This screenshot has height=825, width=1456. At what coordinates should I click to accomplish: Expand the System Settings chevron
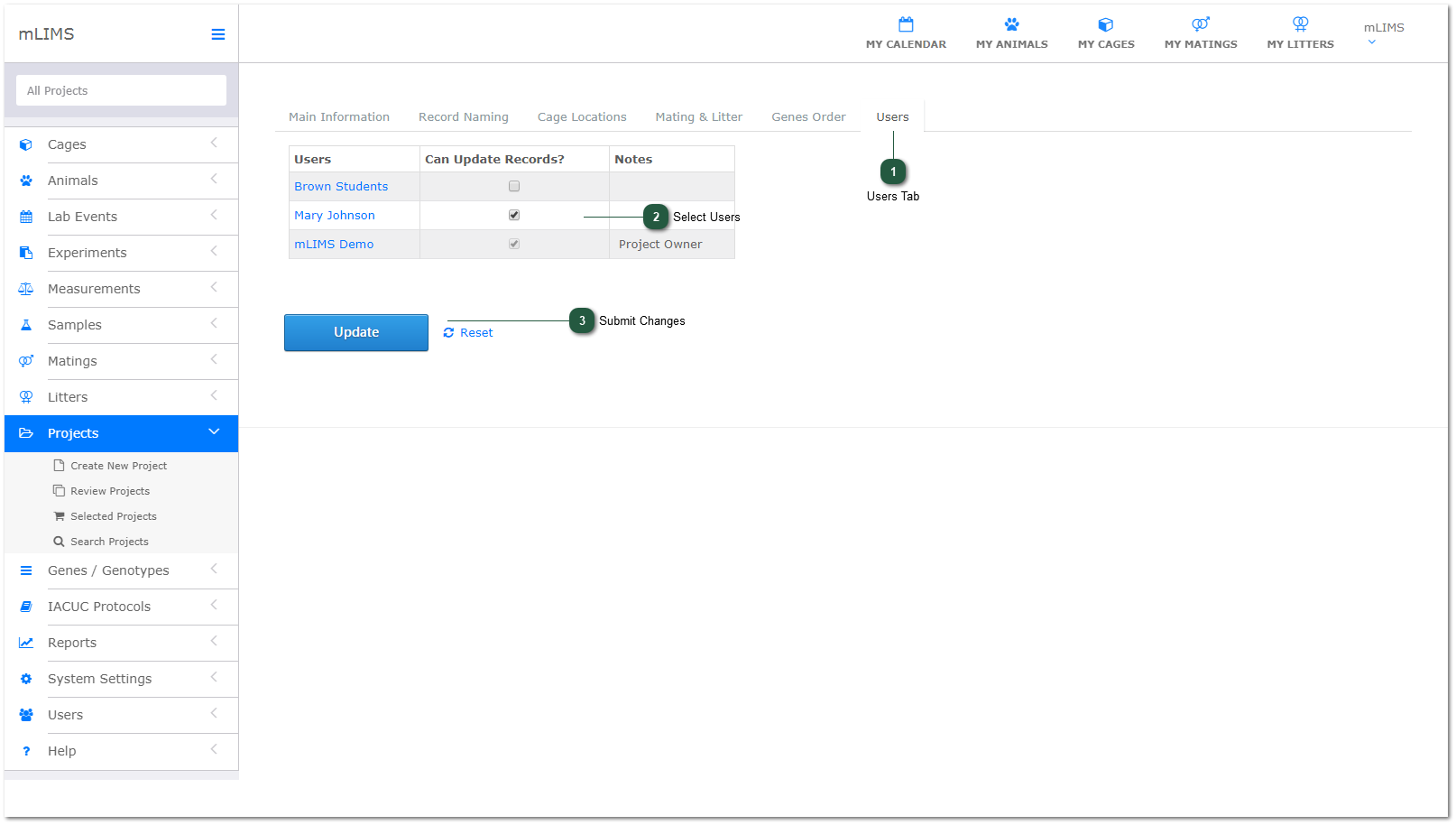214,678
